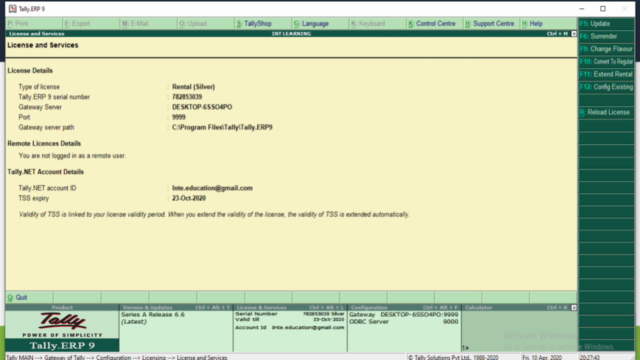Click the calculator input prompt area
The image size is (640, 360).
click(519, 348)
